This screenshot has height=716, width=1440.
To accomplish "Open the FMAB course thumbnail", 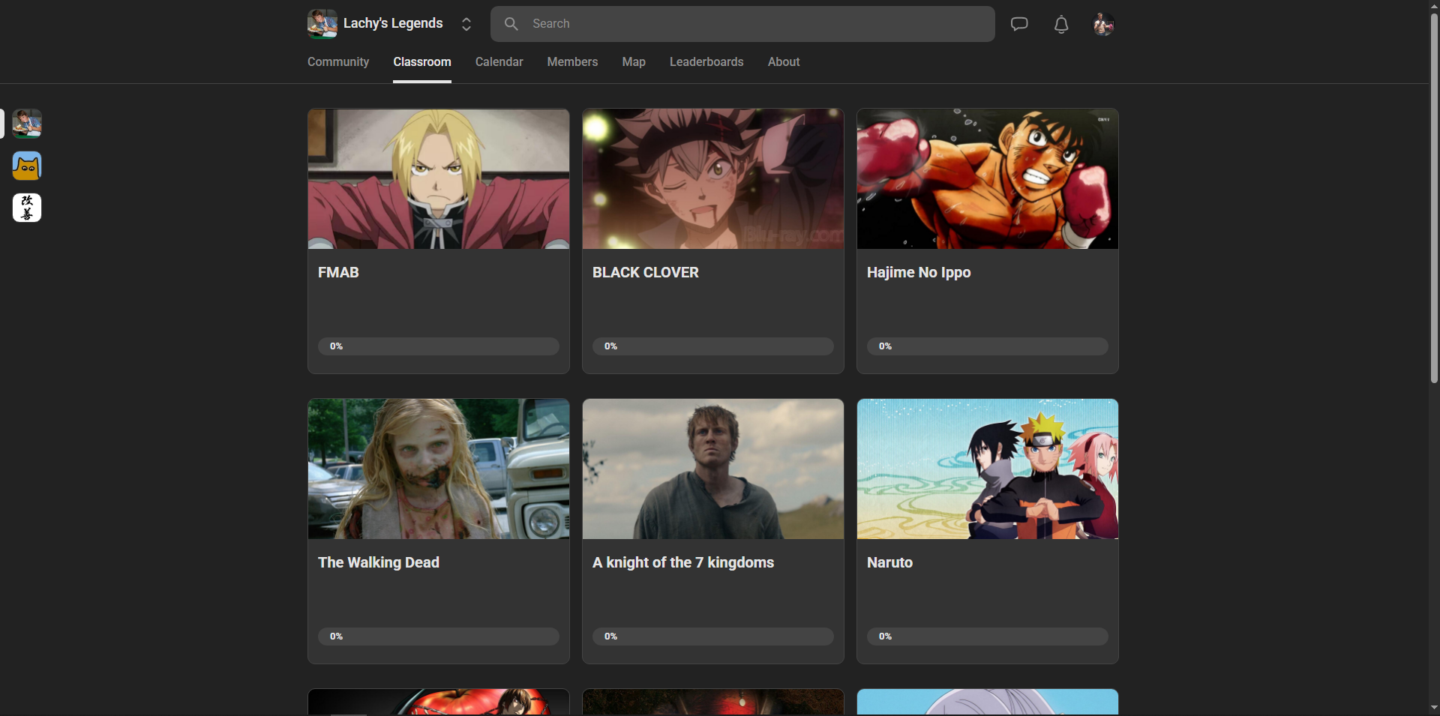I will point(438,179).
